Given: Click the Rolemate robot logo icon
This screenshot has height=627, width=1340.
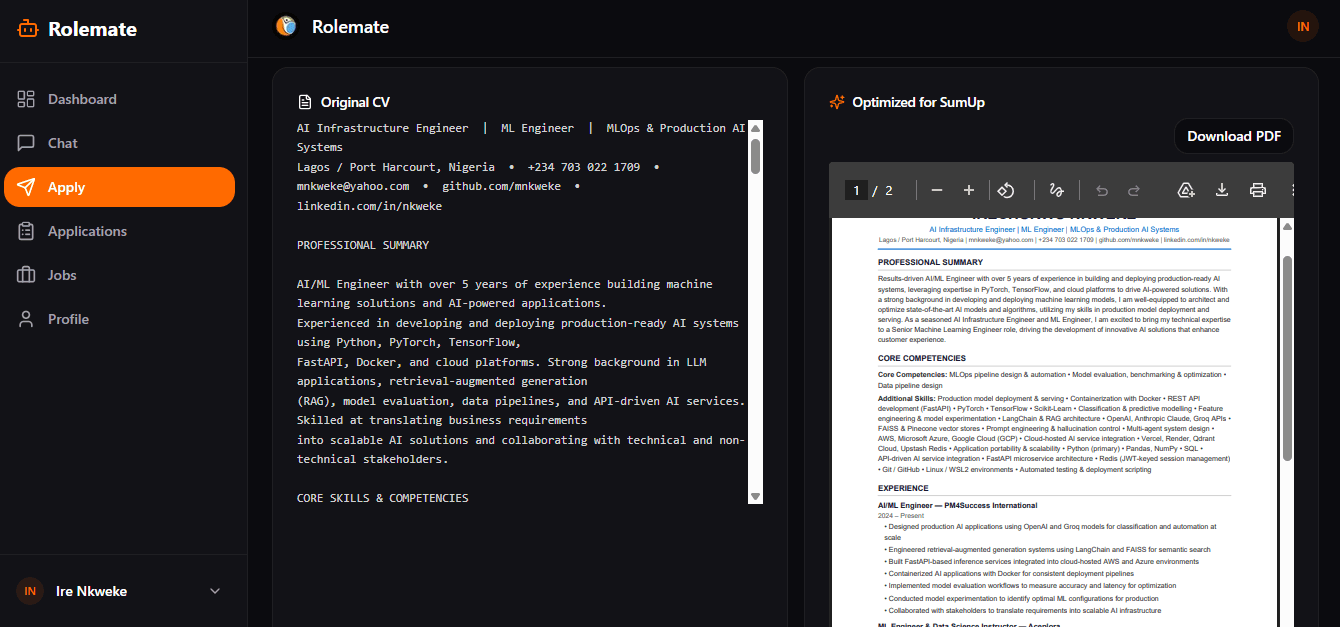Looking at the screenshot, I should click(x=27, y=29).
